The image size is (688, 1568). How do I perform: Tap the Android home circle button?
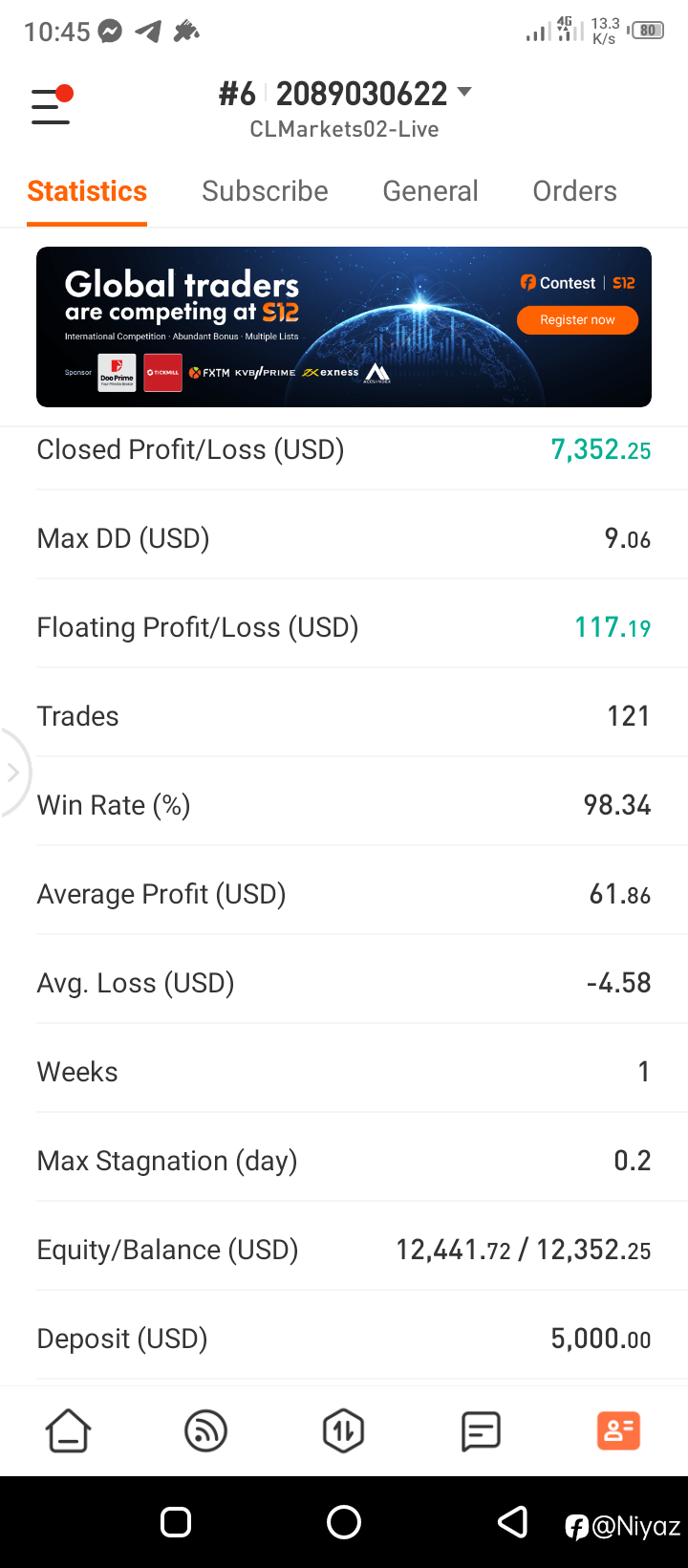(x=344, y=1522)
